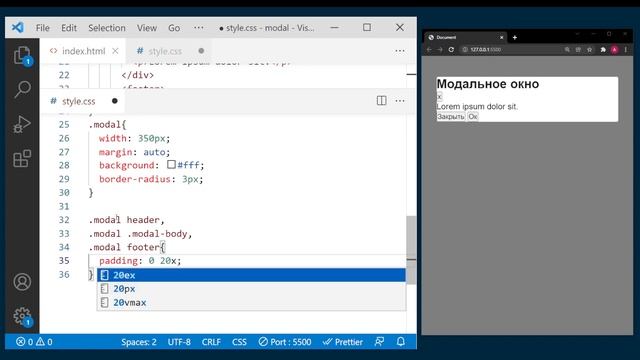
Task: Click the small x close button in modal
Action: pyautogui.click(x=439, y=97)
